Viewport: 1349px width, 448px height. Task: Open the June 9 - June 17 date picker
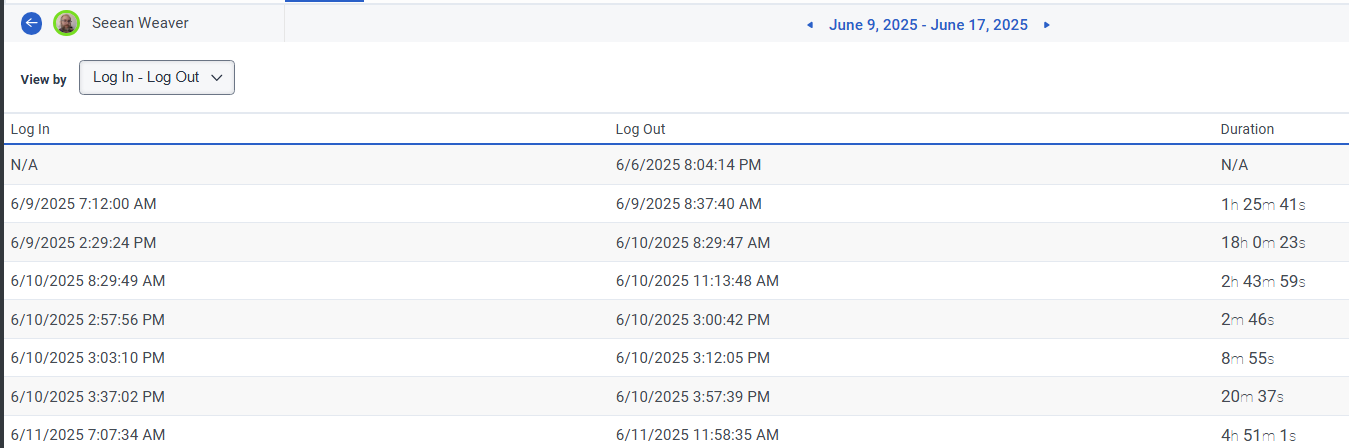click(928, 25)
